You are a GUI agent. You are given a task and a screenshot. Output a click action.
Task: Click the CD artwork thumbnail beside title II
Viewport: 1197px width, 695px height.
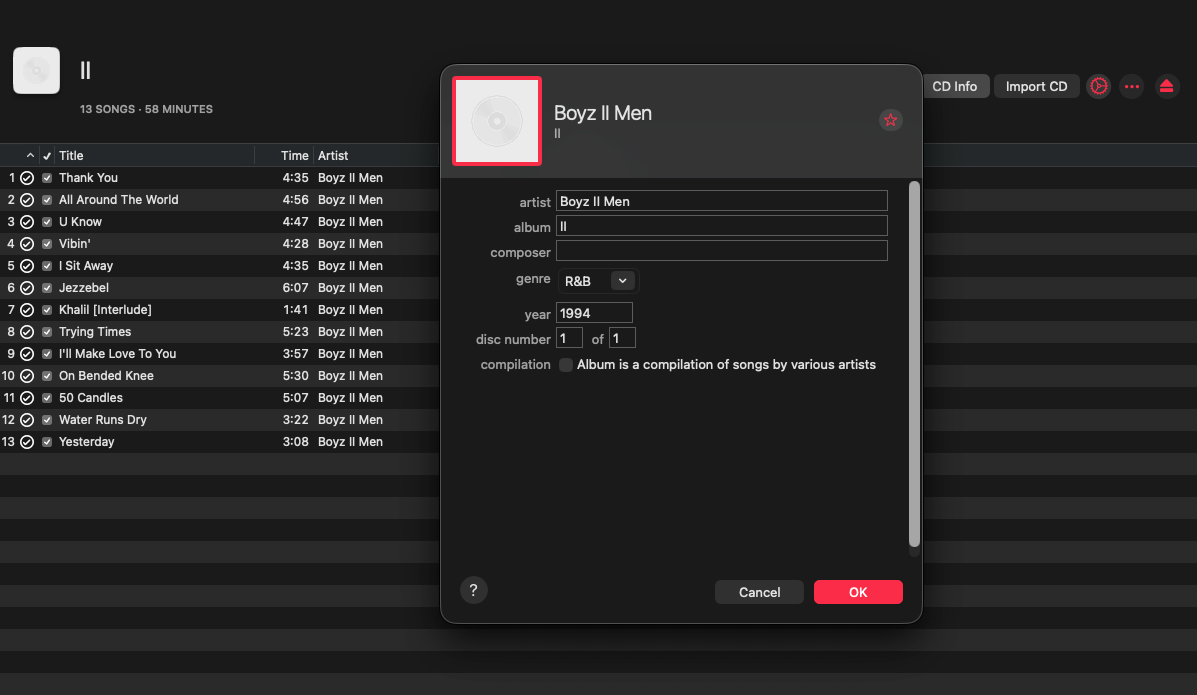(x=37, y=70)
